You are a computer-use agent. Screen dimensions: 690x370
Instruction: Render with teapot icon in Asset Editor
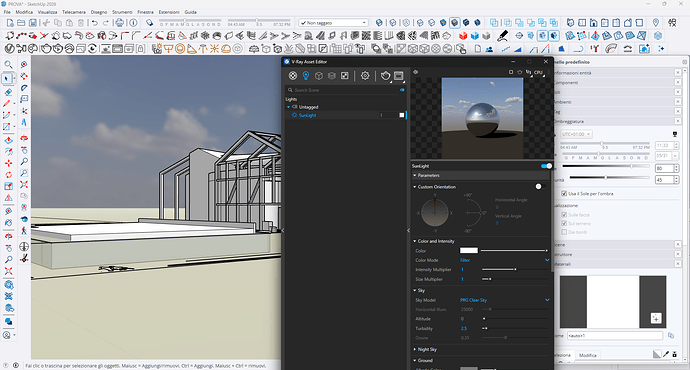coord(385,76)
